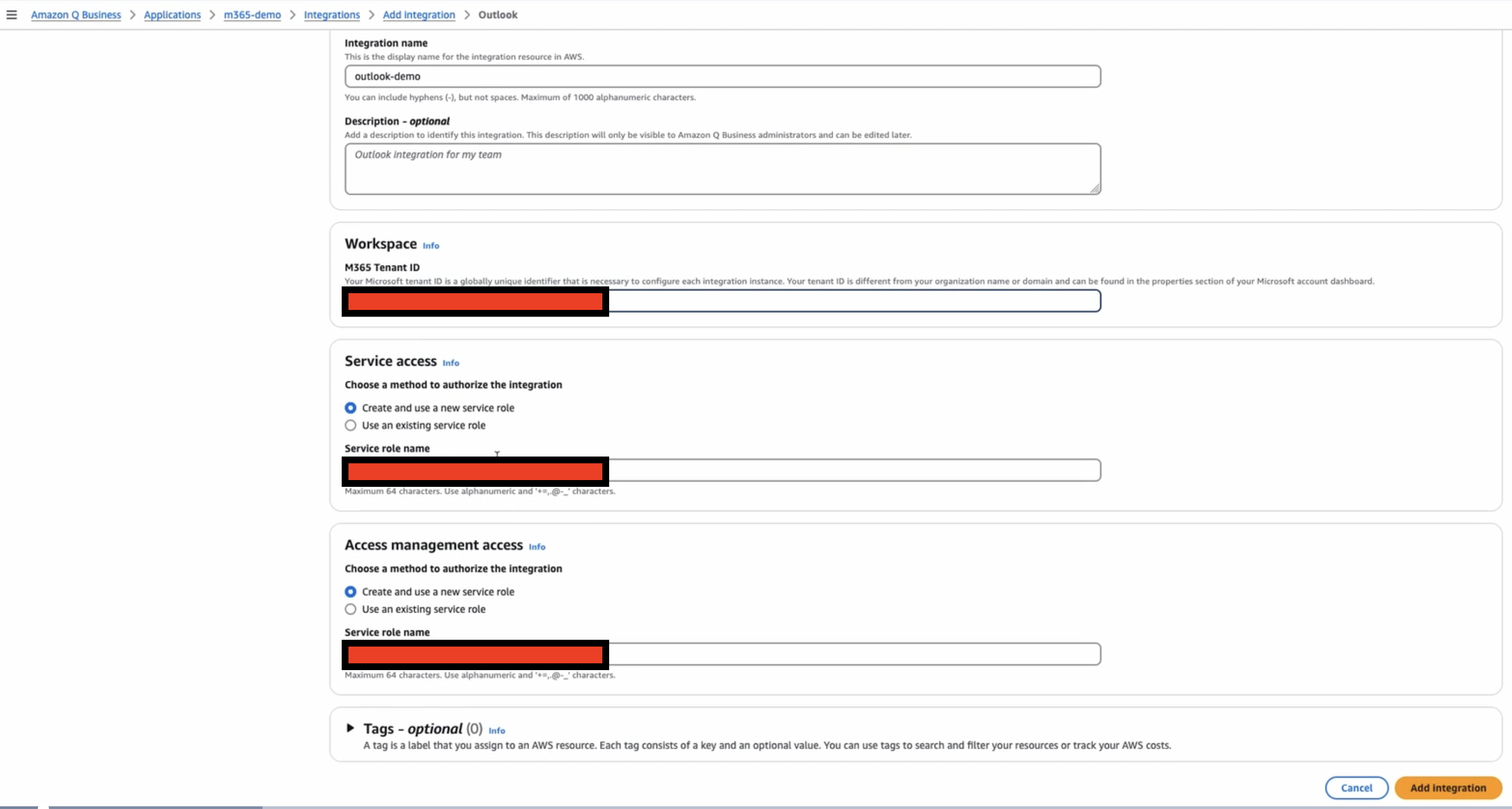Image resolution: width=1512 pixels, height=809 pixels.
Task: Click the Tags Info link
Action: pyautogui.click(x=496, y=730)
